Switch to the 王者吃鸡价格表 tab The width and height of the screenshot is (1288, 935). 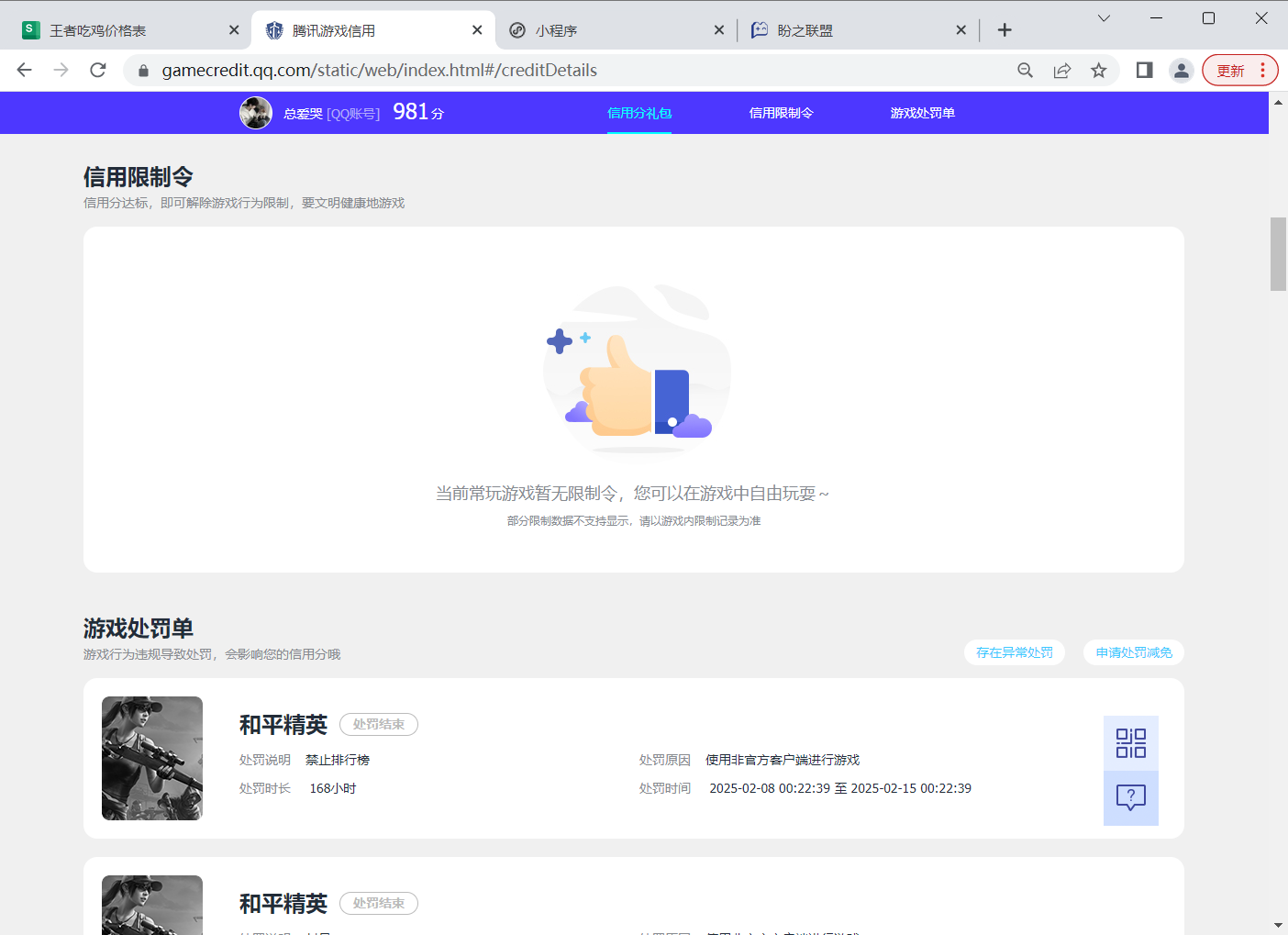[126, 30]
